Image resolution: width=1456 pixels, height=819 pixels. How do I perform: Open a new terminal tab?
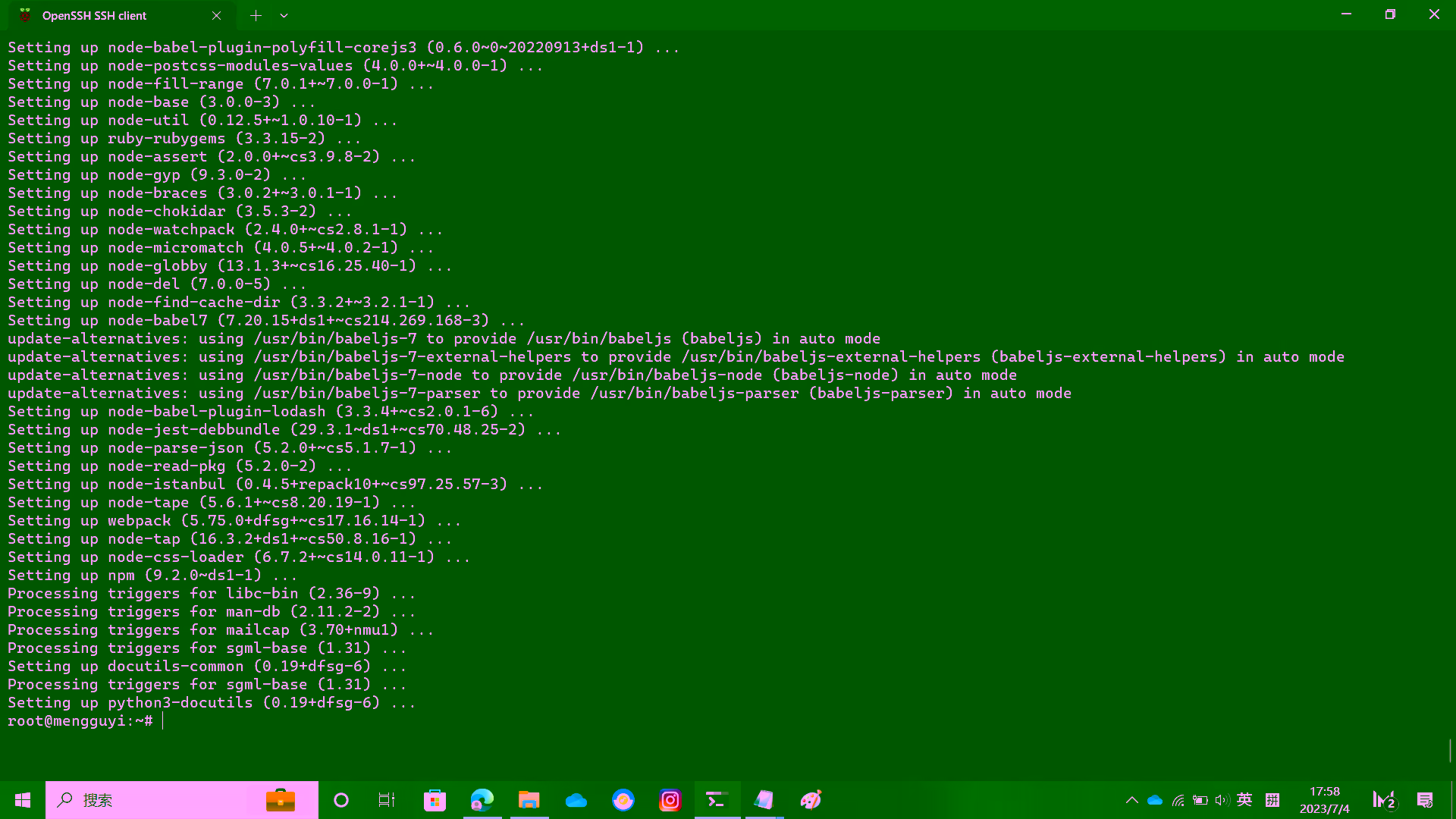click(256, 15)
